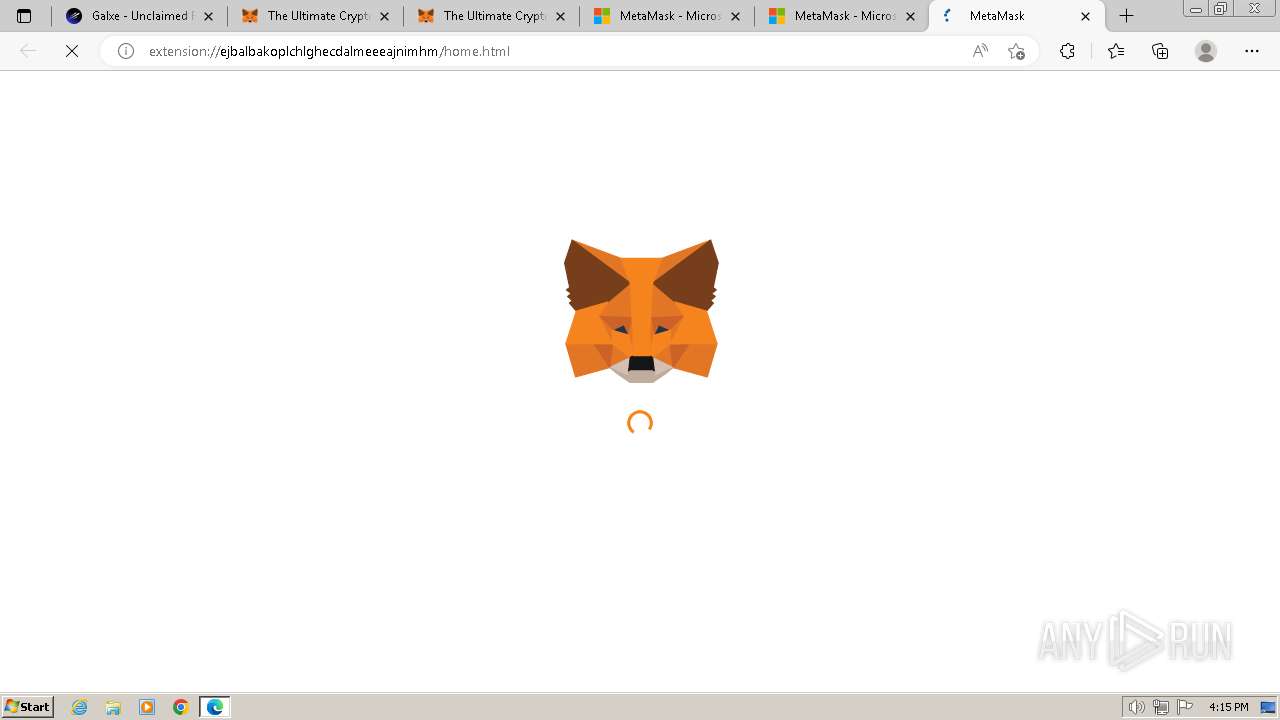The image size is (1280, 720).
Task: Open the tab actions menu icon
Action: pos(24,16)
